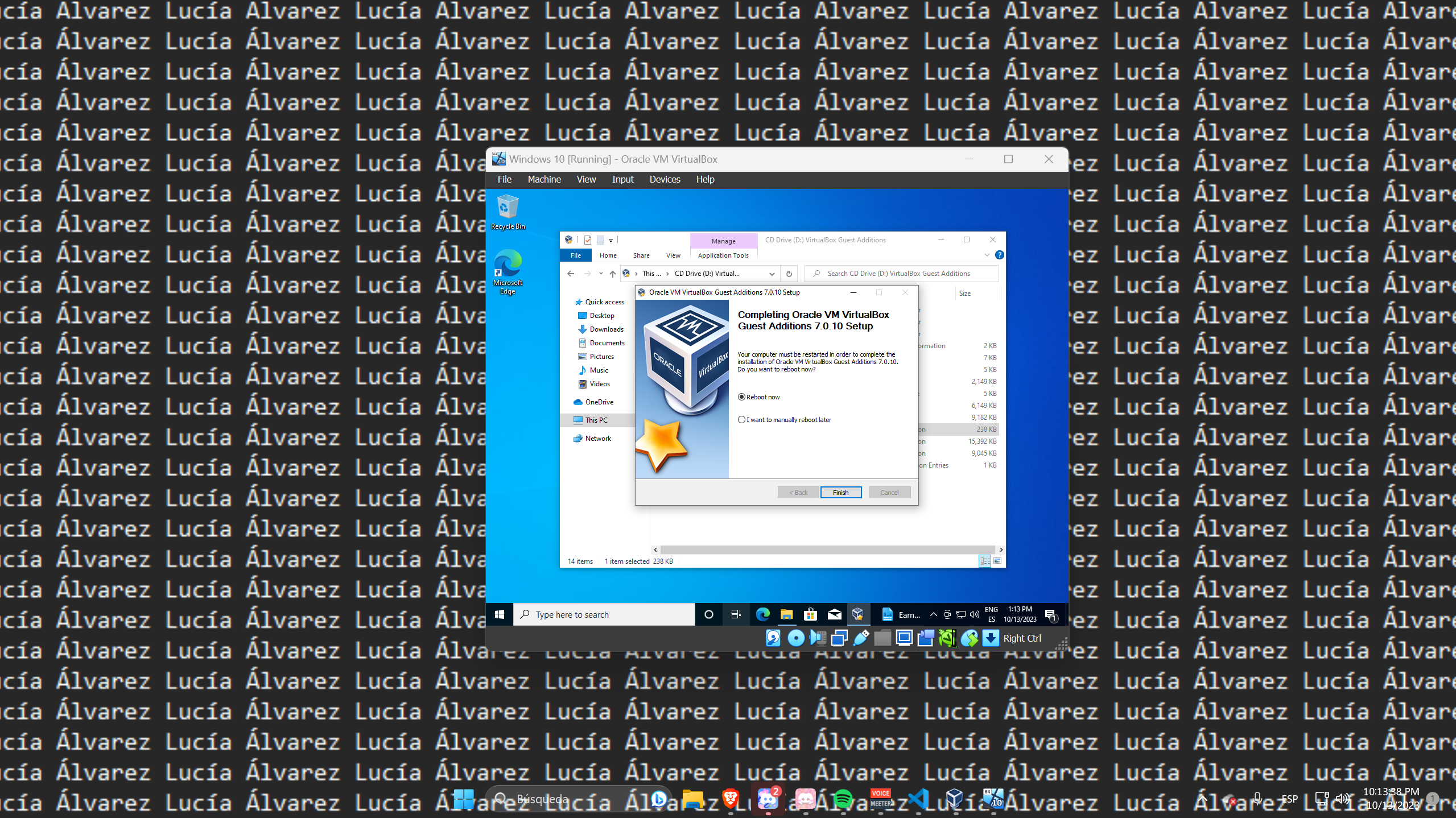Select the Reboot now option

(x=741, y=397)
